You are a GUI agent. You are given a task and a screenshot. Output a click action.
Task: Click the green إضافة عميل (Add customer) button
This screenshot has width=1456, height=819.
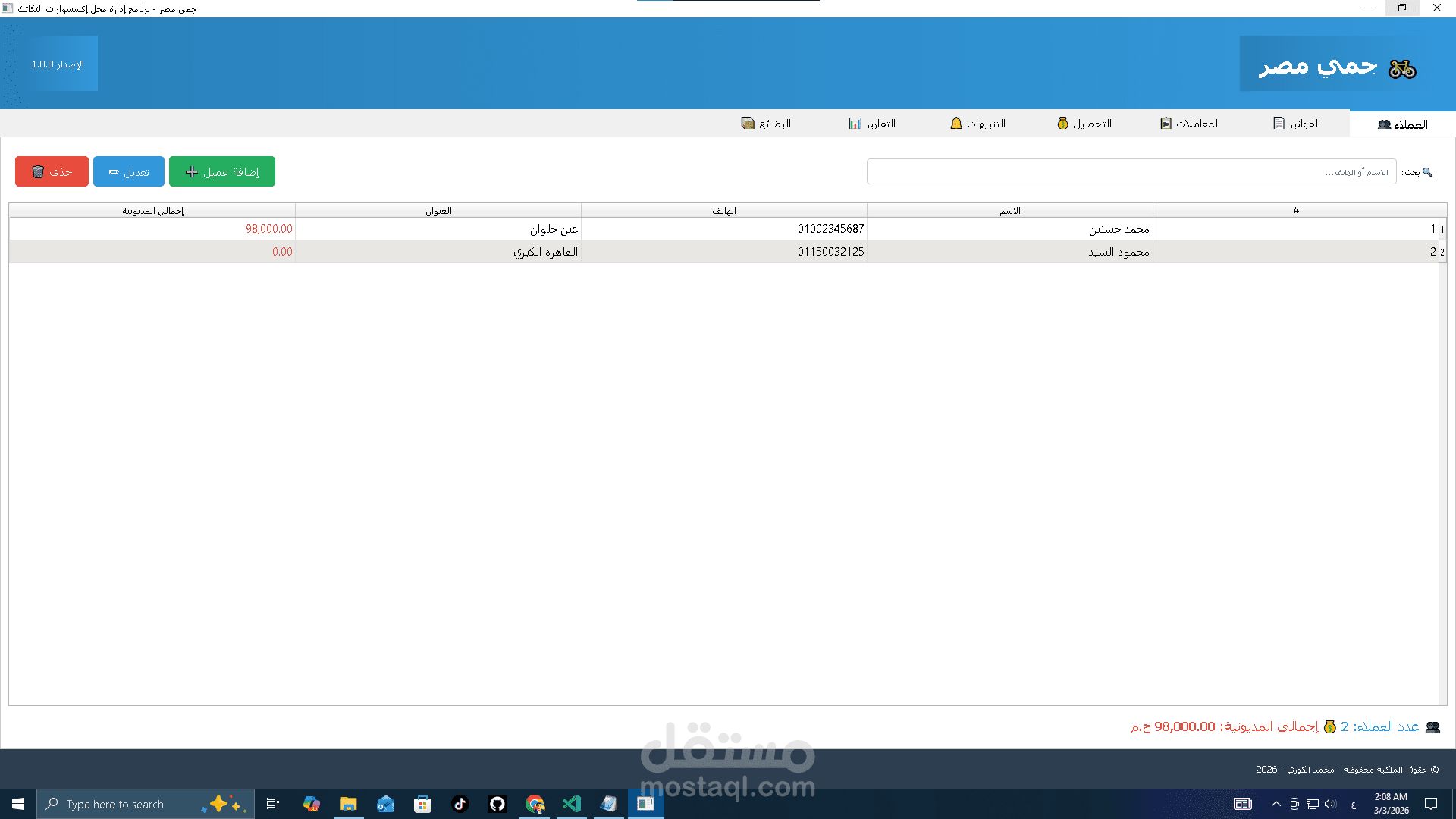click(222, 171)
